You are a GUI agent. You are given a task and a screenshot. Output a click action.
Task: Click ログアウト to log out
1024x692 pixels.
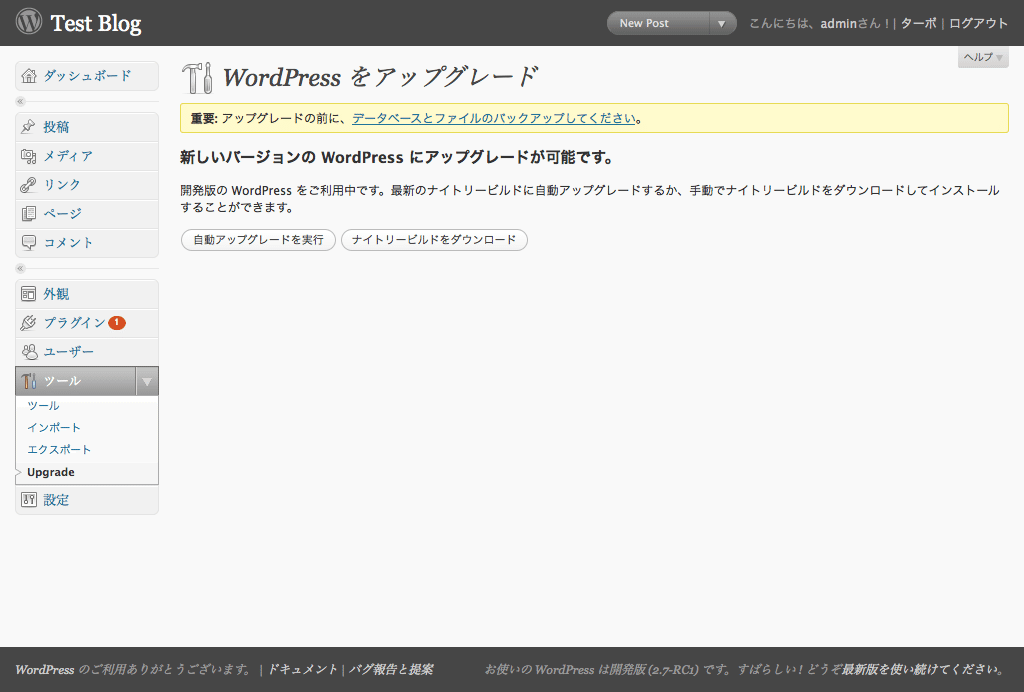978,24
